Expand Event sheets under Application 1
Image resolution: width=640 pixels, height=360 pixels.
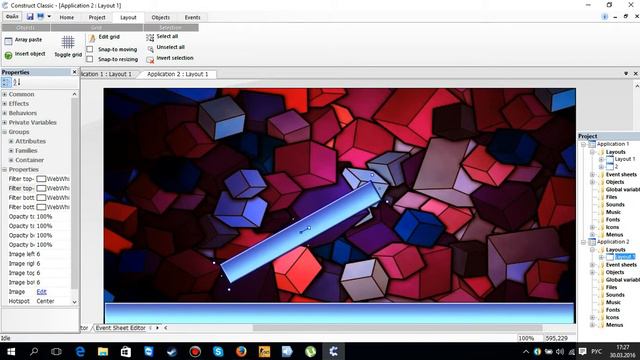click(592, 175)
